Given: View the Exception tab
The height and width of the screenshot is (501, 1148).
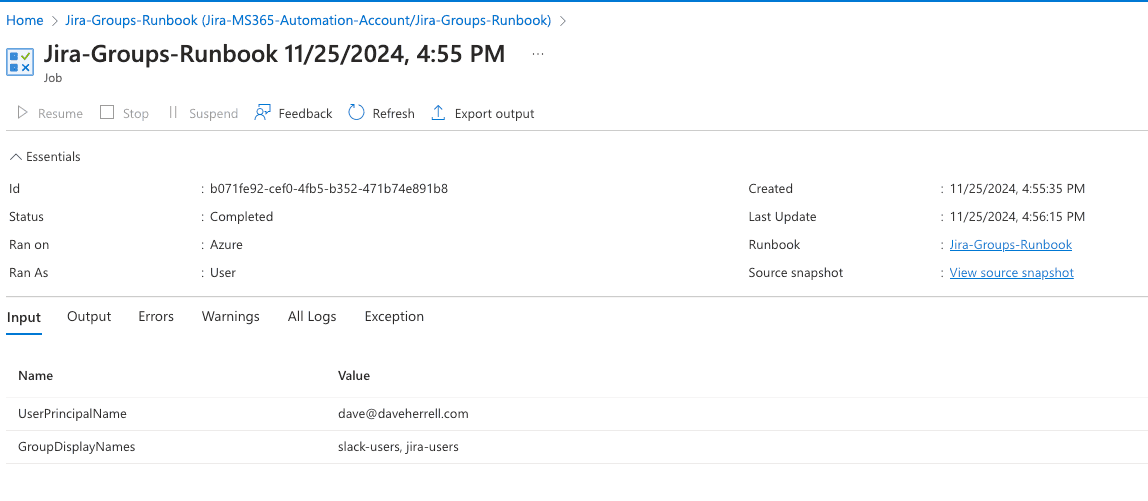Looking at the screenshot, I should pyautogui.click(x=394, y=316).
